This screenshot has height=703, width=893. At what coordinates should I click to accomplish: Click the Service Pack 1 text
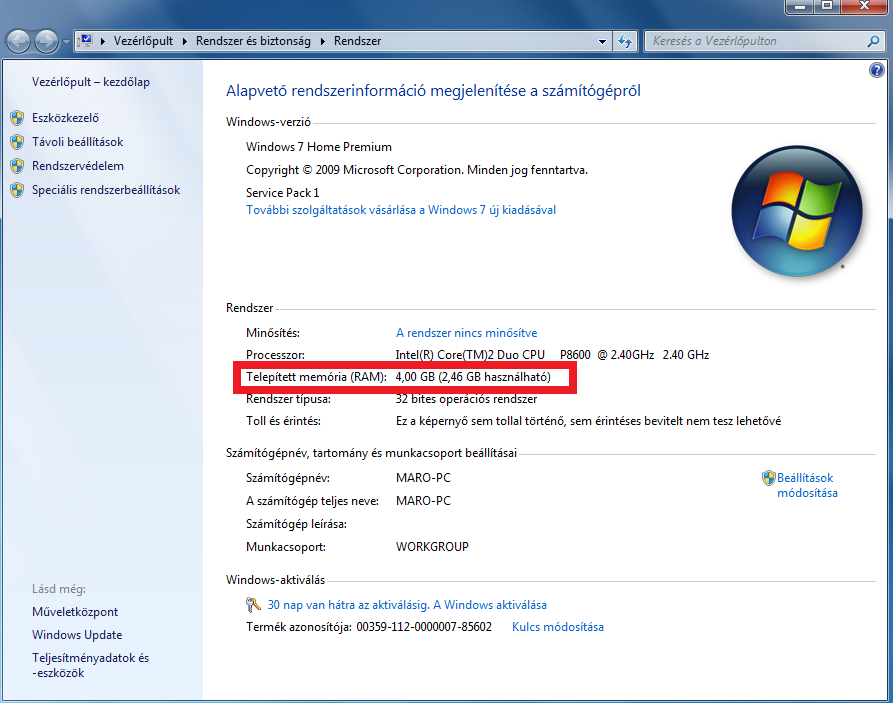(x=282, y=193)
